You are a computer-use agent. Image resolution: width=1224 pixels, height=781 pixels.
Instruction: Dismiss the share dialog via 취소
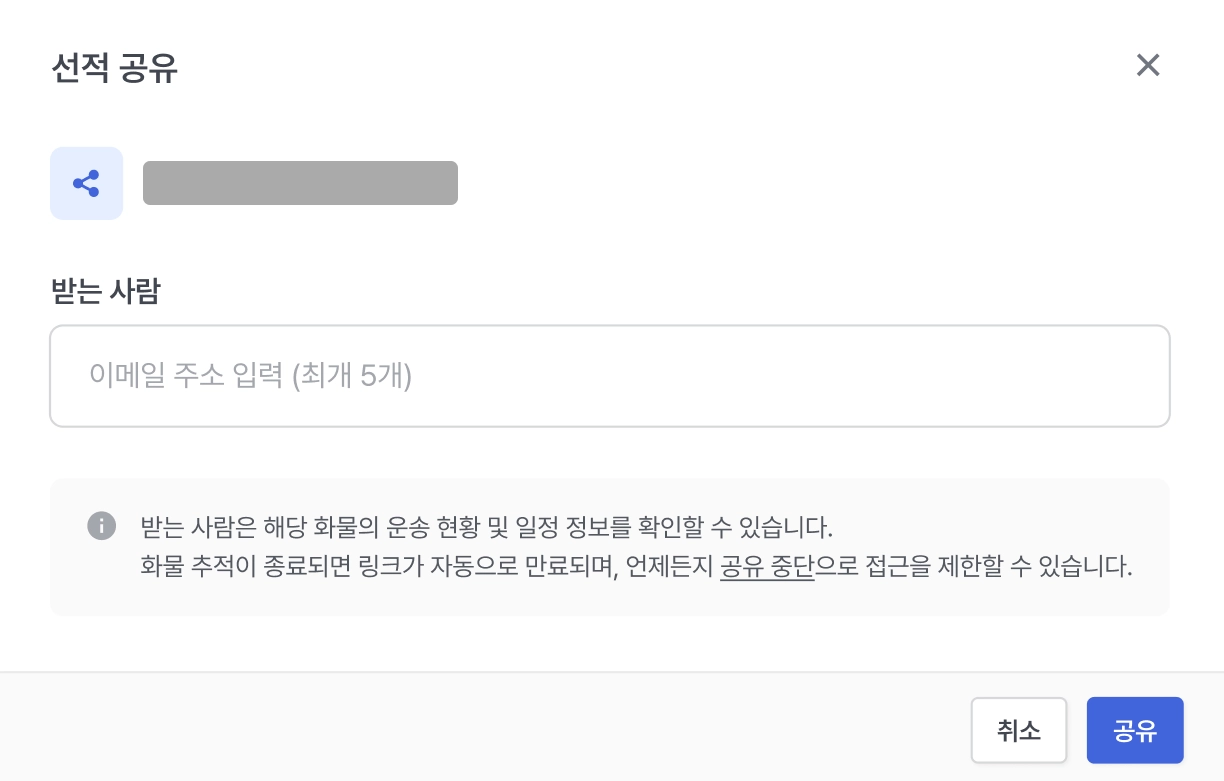1018,730
